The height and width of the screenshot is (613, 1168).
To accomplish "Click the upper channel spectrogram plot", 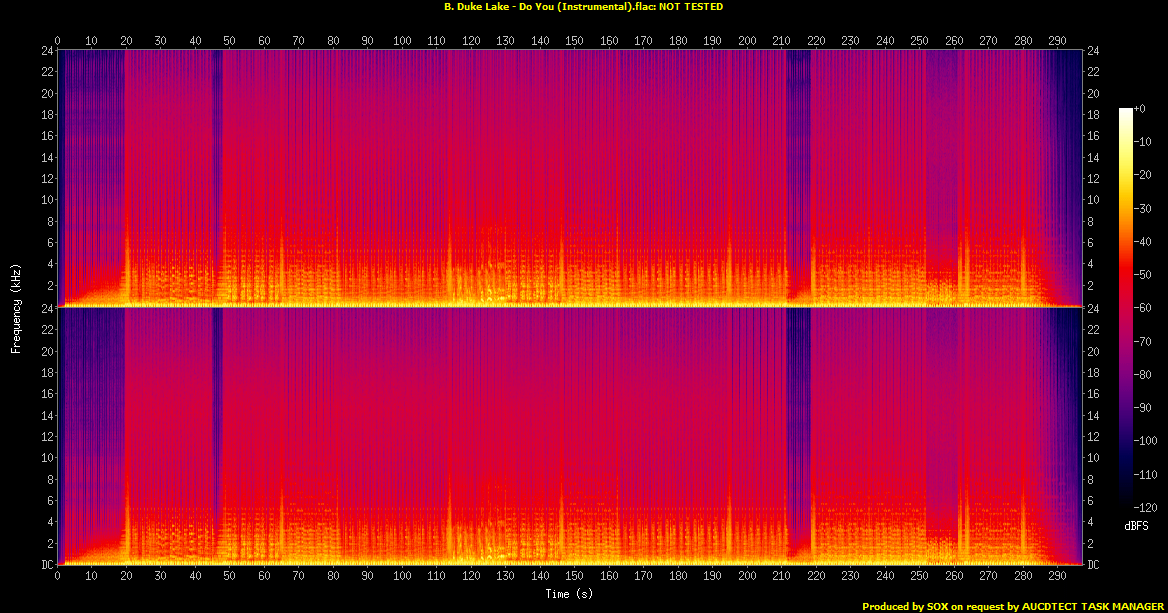I will pyautogui.click(x=569, y=179).
